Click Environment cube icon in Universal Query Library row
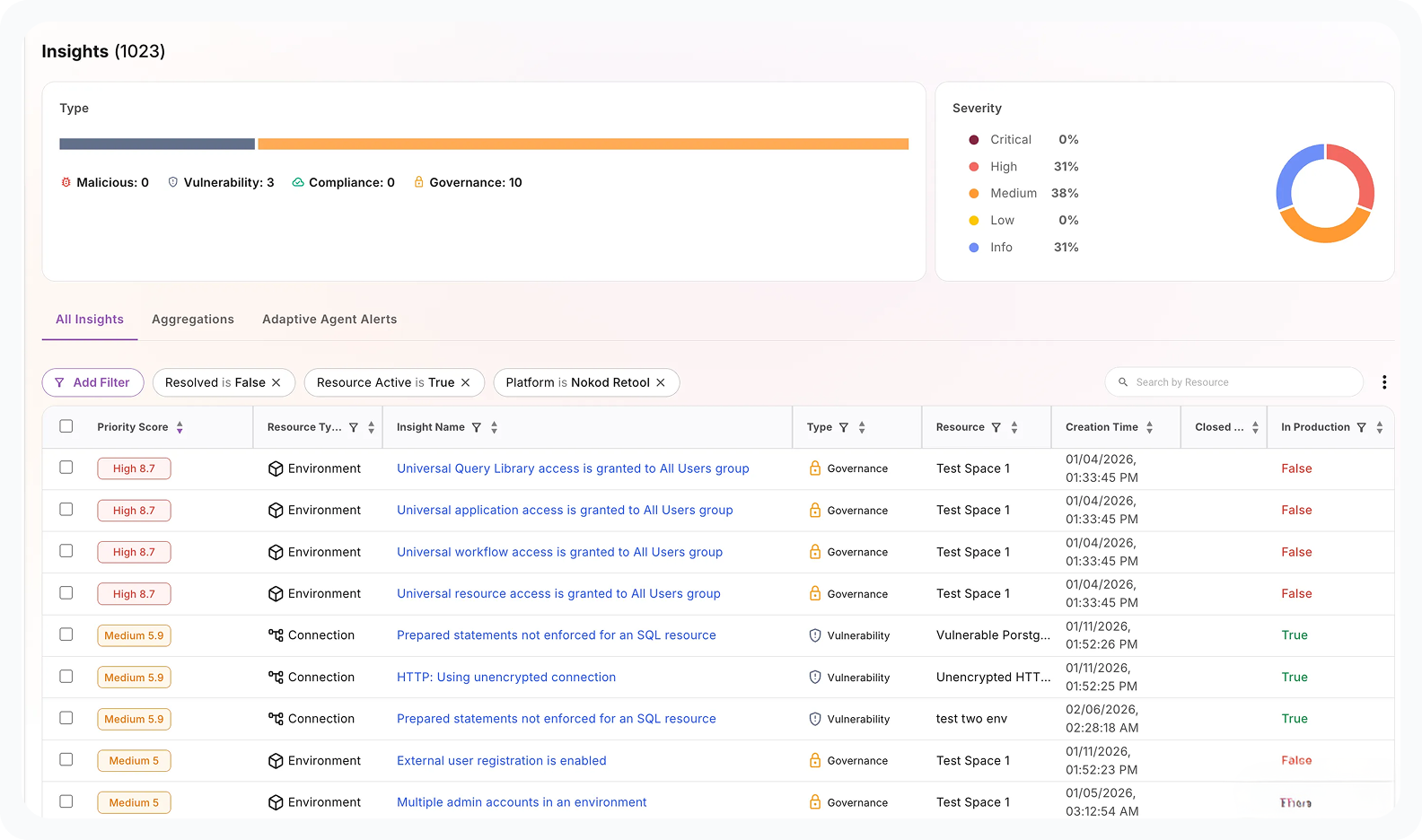Image resolution: width=1422 pixels, height=840 pixels. [x=276, y=468]
